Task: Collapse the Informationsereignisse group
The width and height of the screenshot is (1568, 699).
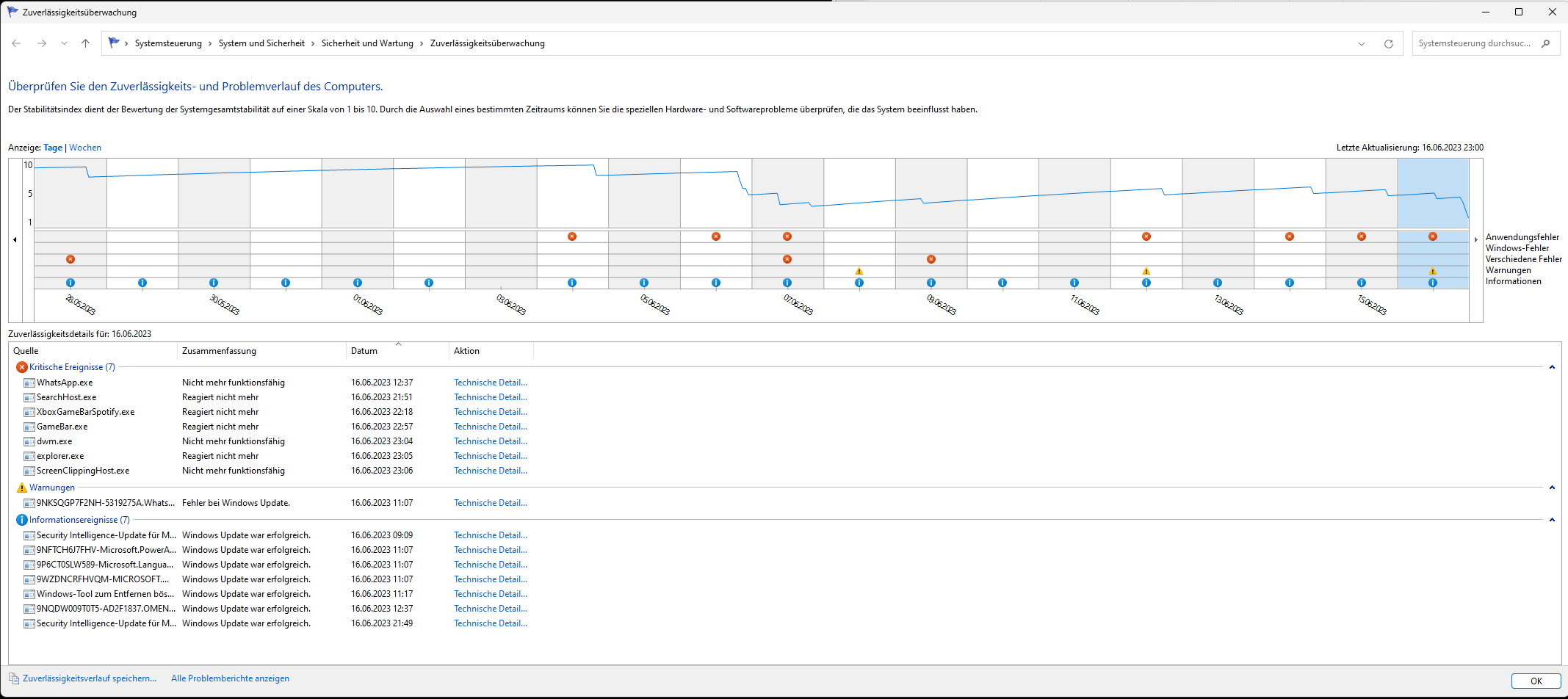Action: [x=1552, y=520]
